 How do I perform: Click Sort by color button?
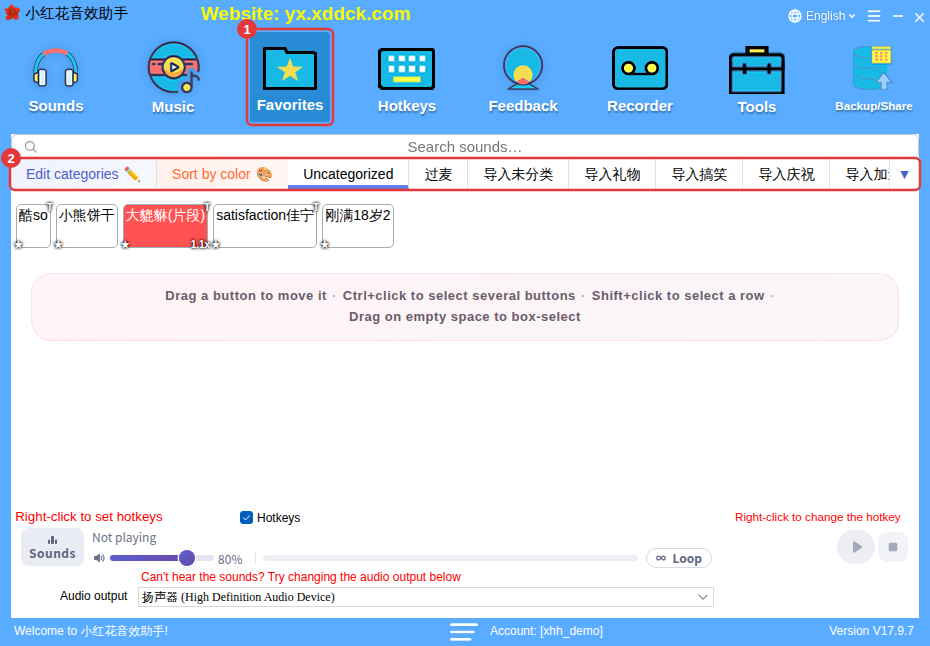222,174
